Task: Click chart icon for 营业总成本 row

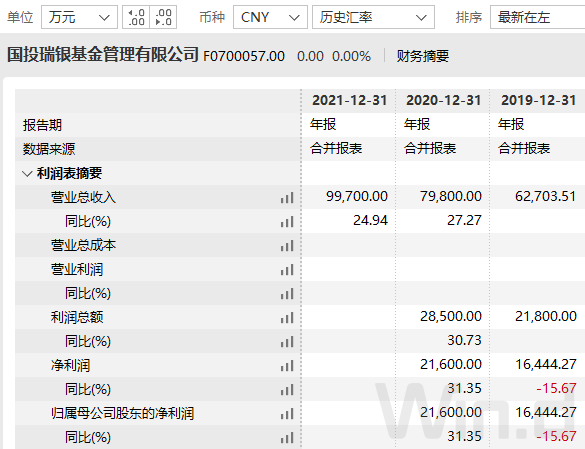Action: [x=287, y=246]
